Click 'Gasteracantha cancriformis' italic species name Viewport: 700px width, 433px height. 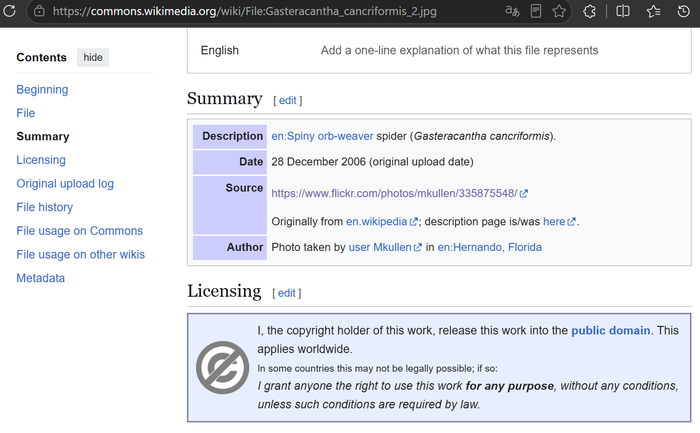(x=482, y=136)
